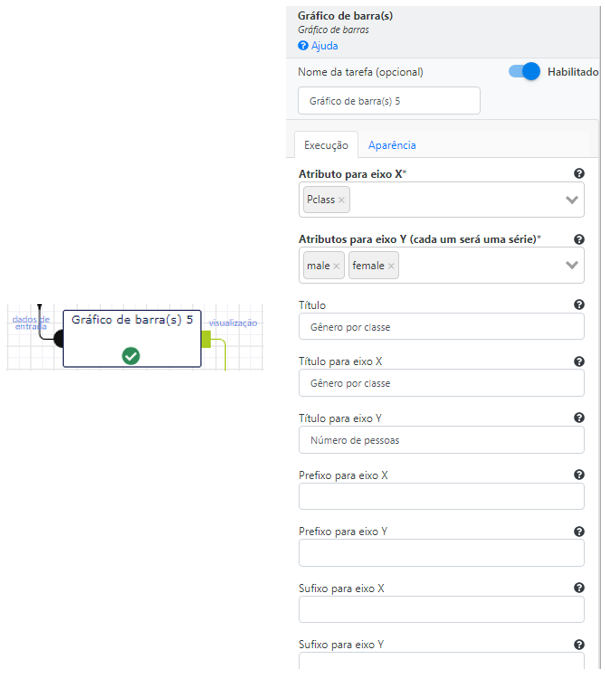
Task: Expand the X axis attribute dropdown
Action: pyautogui.click(x=572, y=199)
